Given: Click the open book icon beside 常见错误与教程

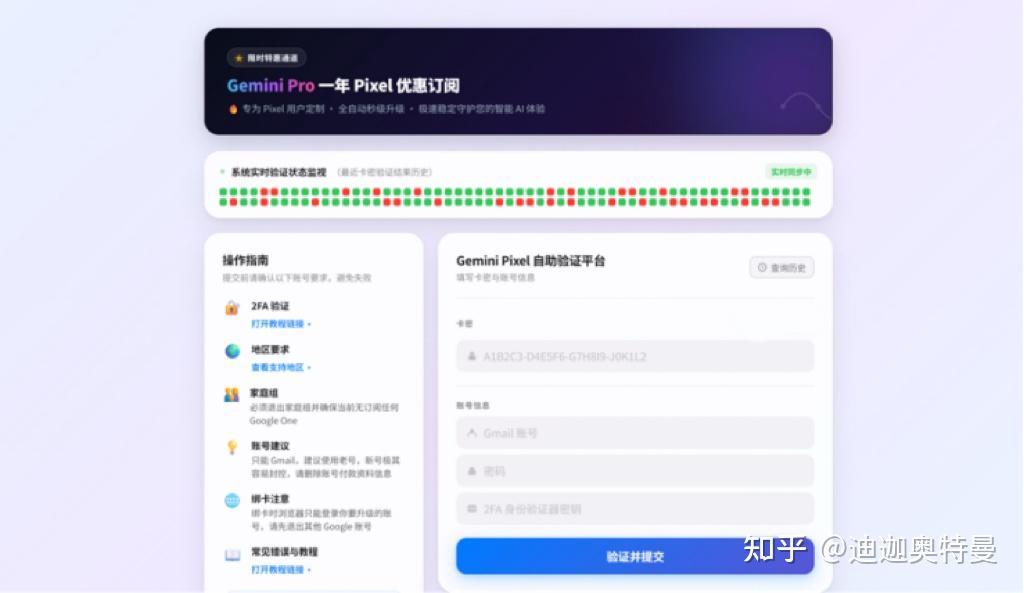Looking at the screenshot, I should tap(232, 555).
